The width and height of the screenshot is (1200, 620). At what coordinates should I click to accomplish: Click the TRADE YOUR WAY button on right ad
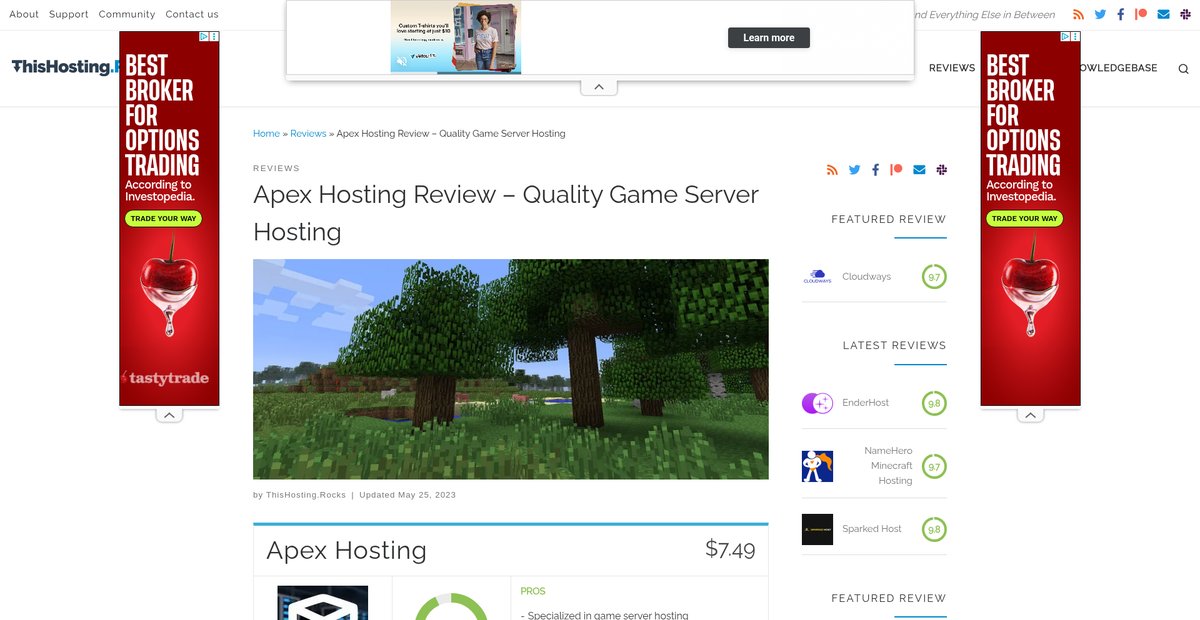pyautogui.click(x=1024, y=218)
